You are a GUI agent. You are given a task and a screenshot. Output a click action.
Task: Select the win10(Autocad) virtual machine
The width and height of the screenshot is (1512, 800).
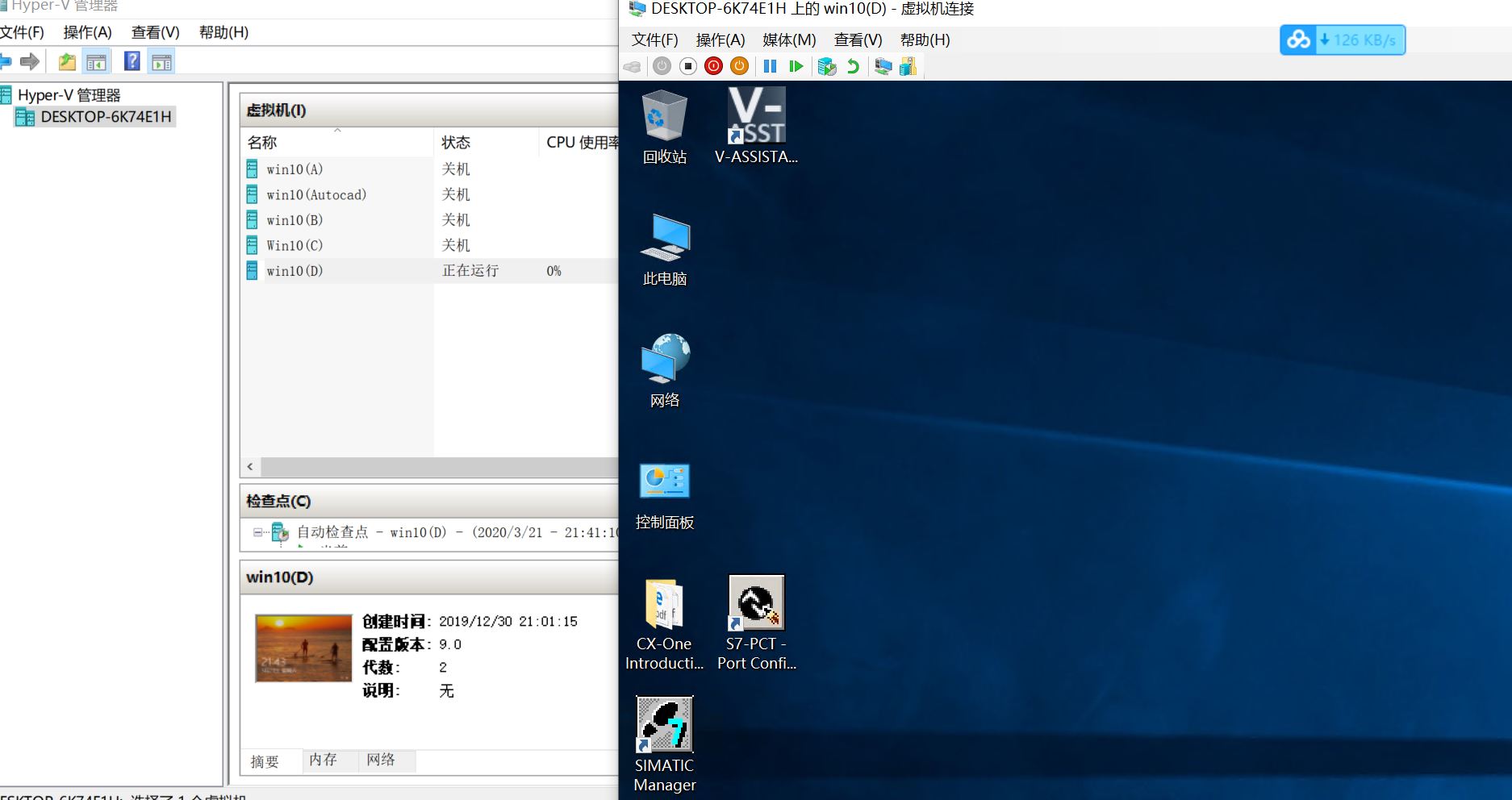tap(316, 194)
